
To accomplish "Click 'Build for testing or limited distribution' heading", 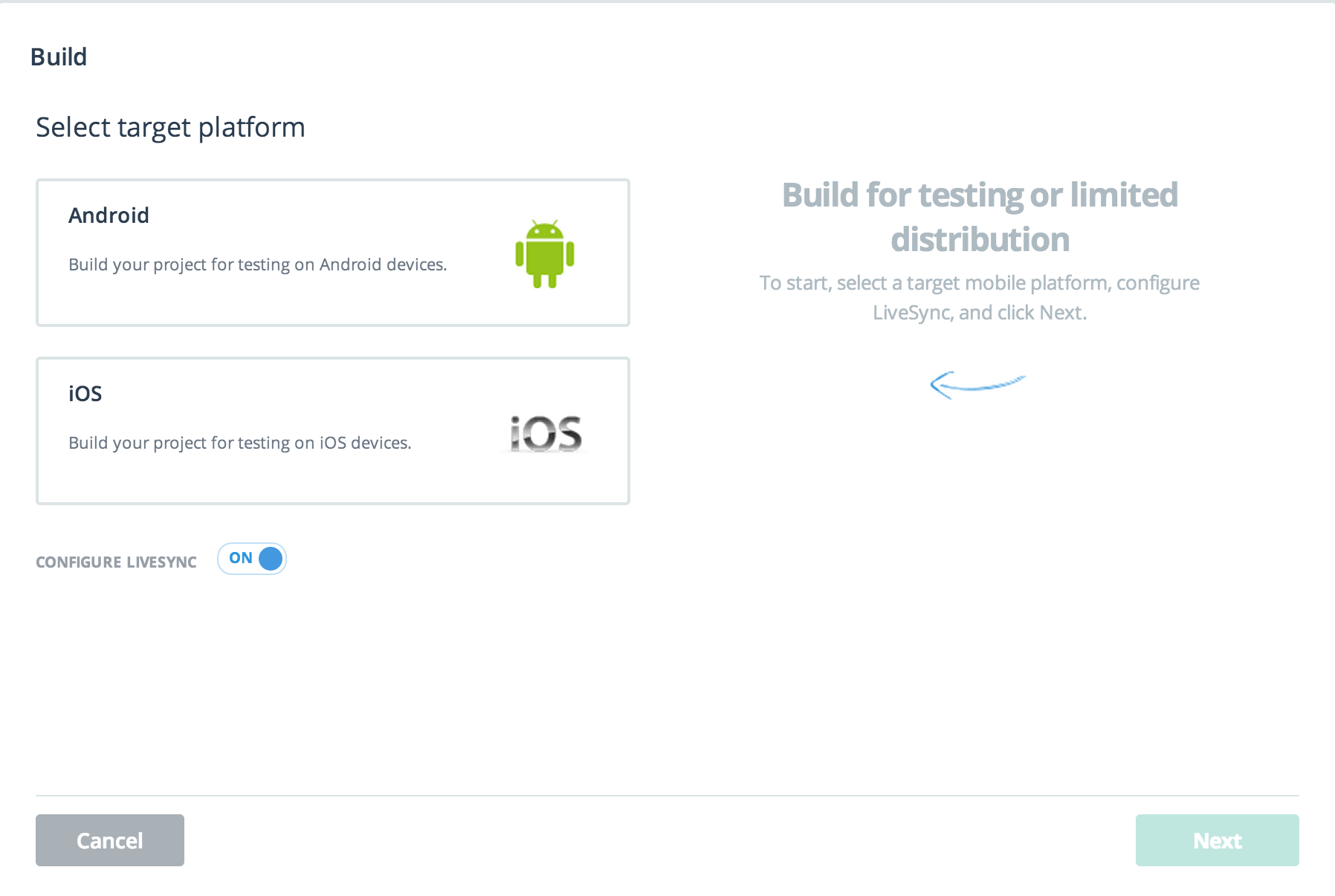I will point(980,217).
